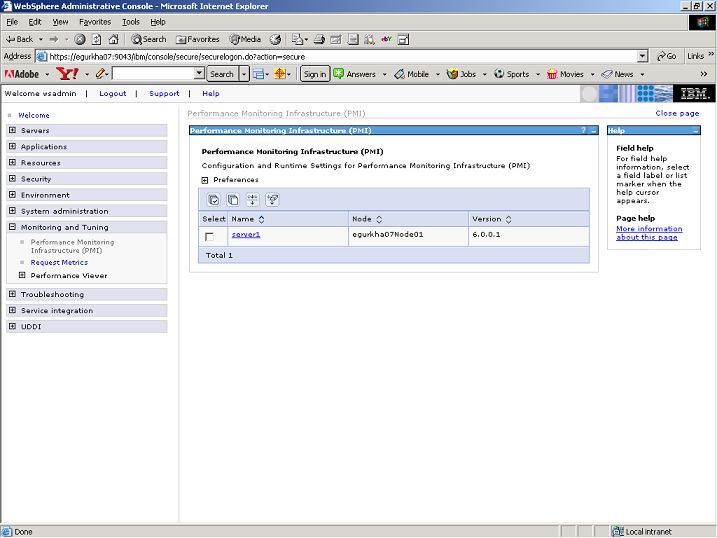Click the Welcome navigation link
This screenshot has height=538, width=717.
click(34, 115)
